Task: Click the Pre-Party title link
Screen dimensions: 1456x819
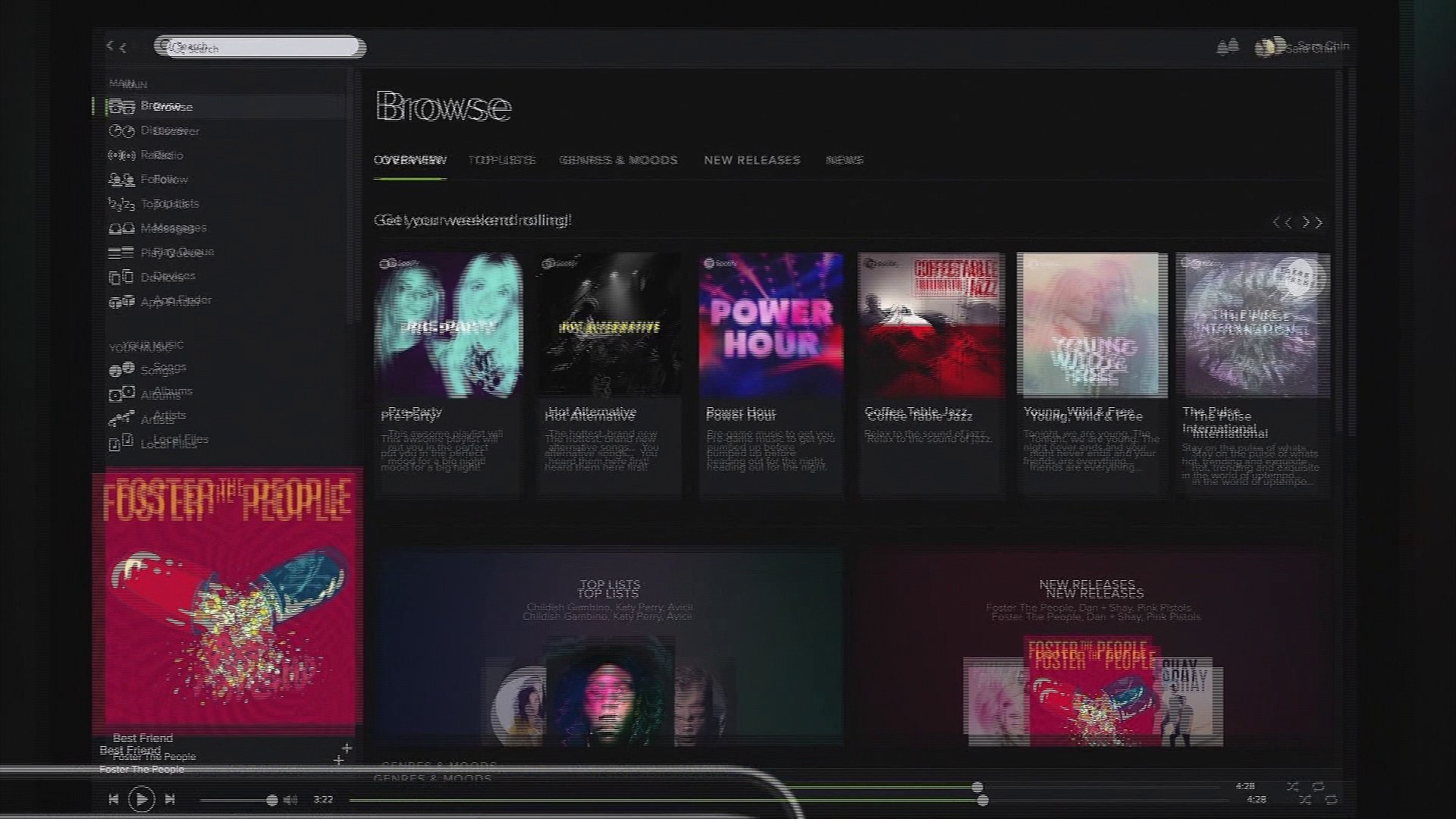Action: [411, 414]
